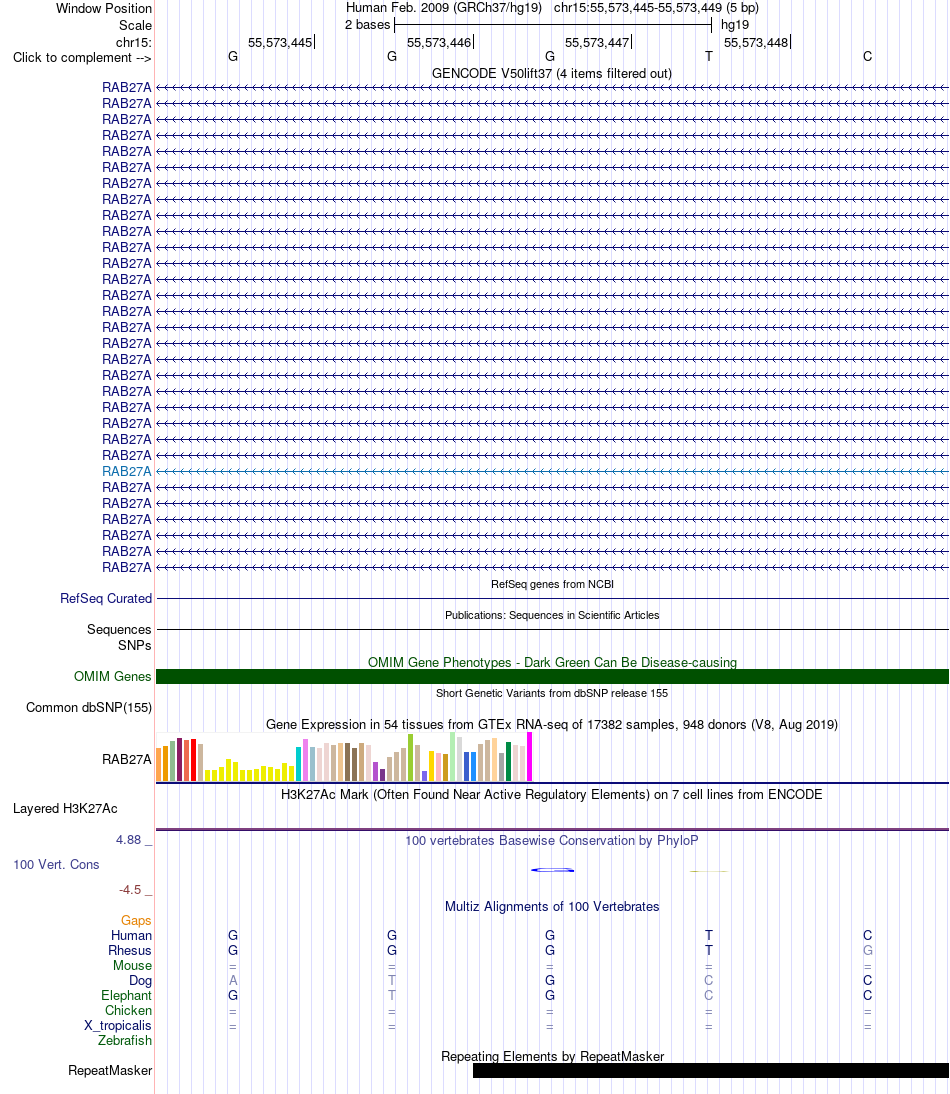Image resolution: width=950 pixels, height=1094 pixels.
Task: Click the Layered H3K27Ac label
Action: coord(65,809)
